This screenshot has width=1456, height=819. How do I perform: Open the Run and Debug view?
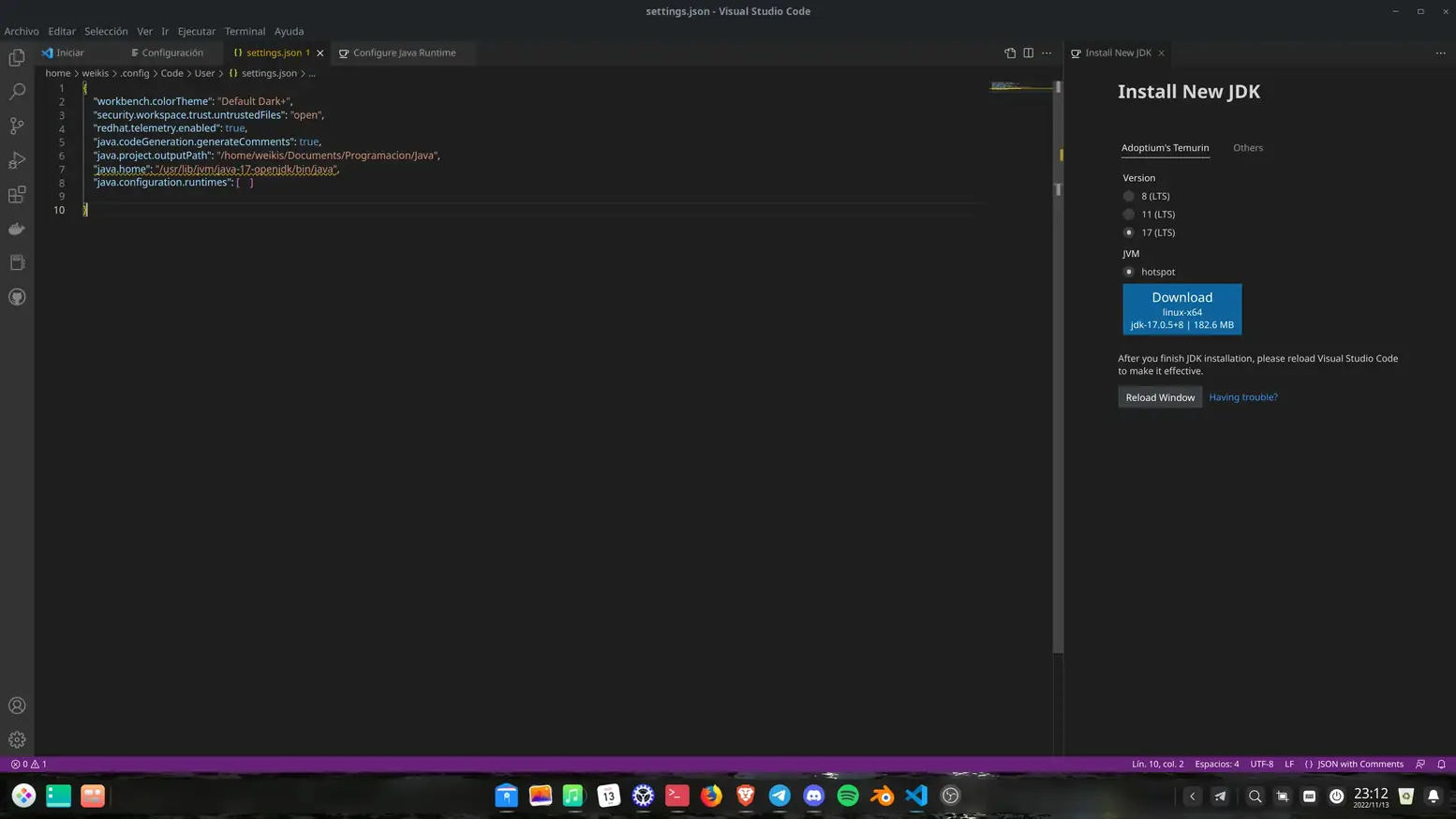pos(17,160)
